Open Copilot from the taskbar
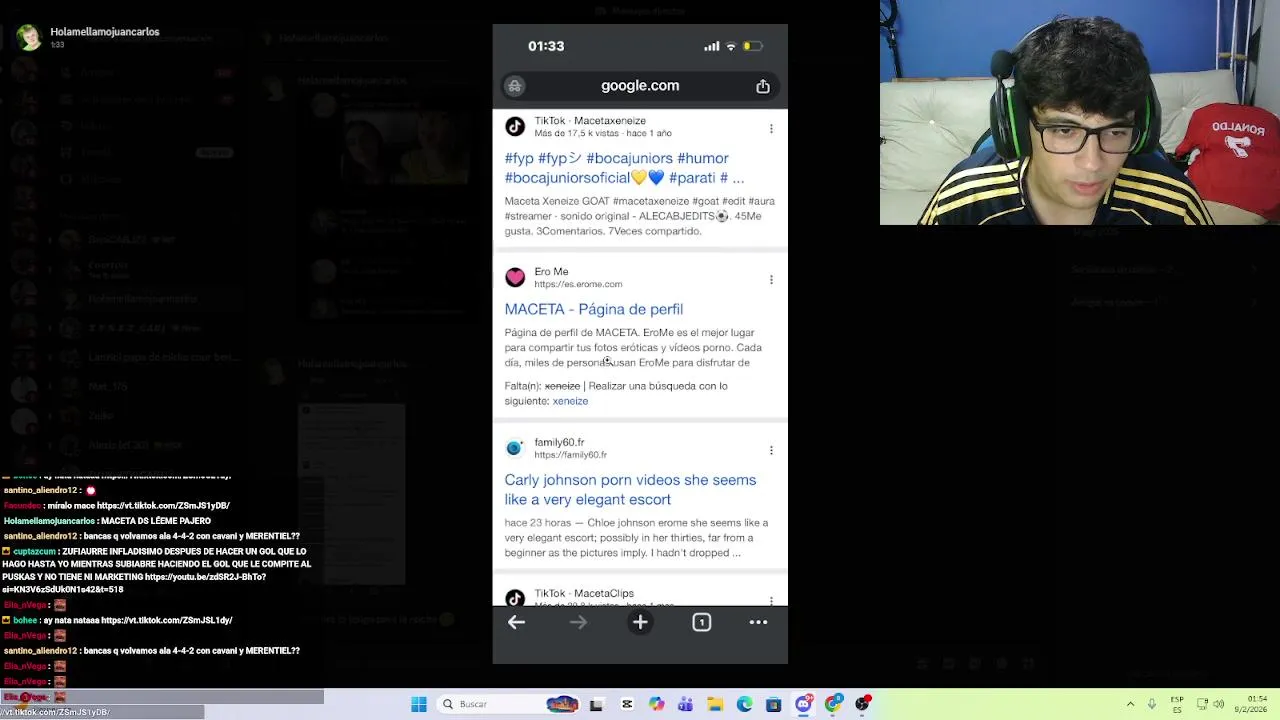The height and width of the screenshot is (720, 1280). 656,704
